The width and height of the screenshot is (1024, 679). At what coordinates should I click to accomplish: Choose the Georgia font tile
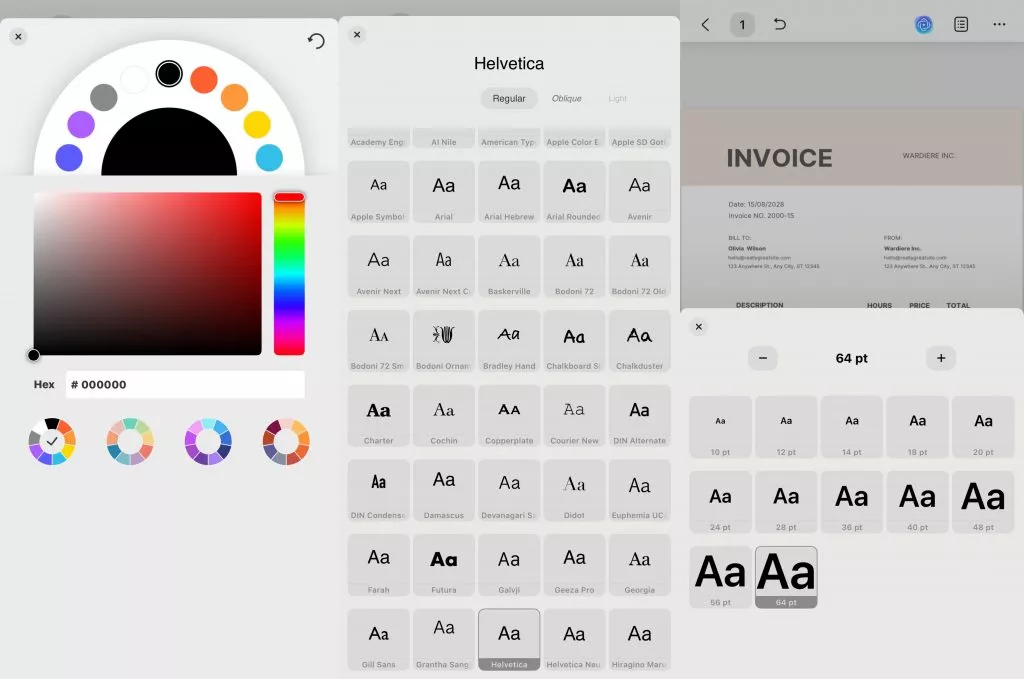[640, 565]
